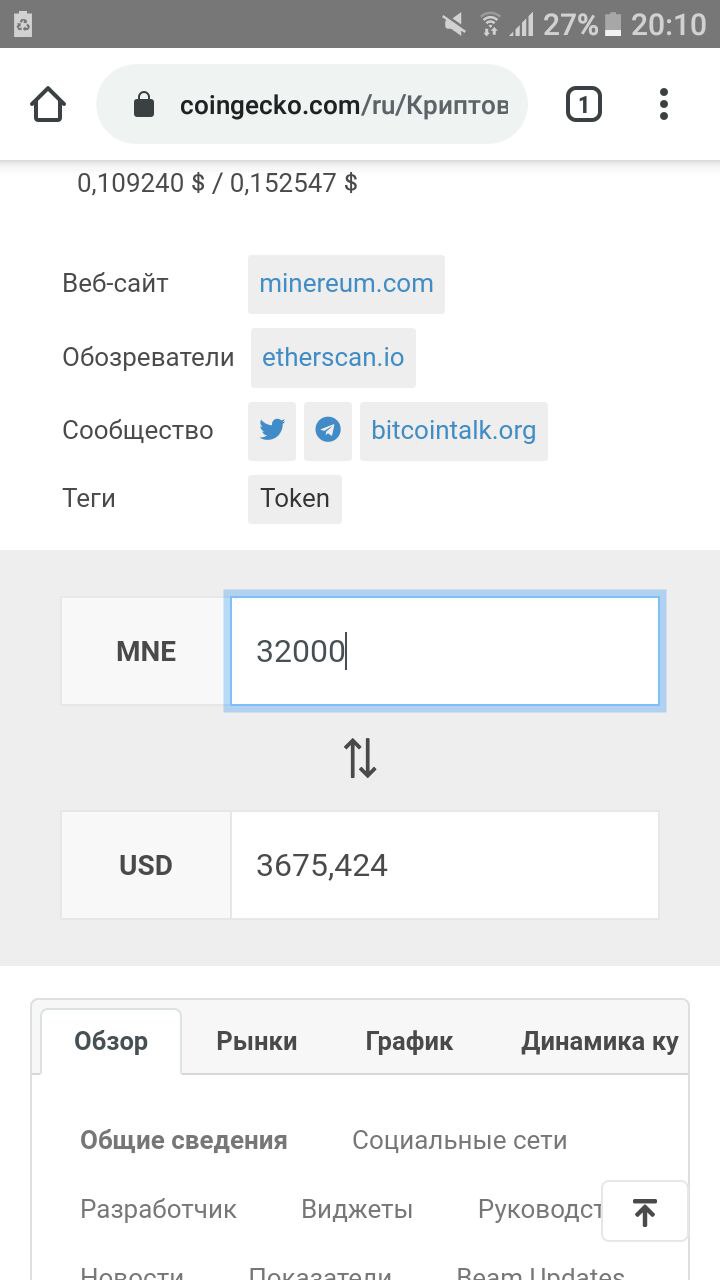Image resolution: width=720 pixels, height=1280 pixels.
Task: Open the Социальные сети section
Action: point(459,1141)
